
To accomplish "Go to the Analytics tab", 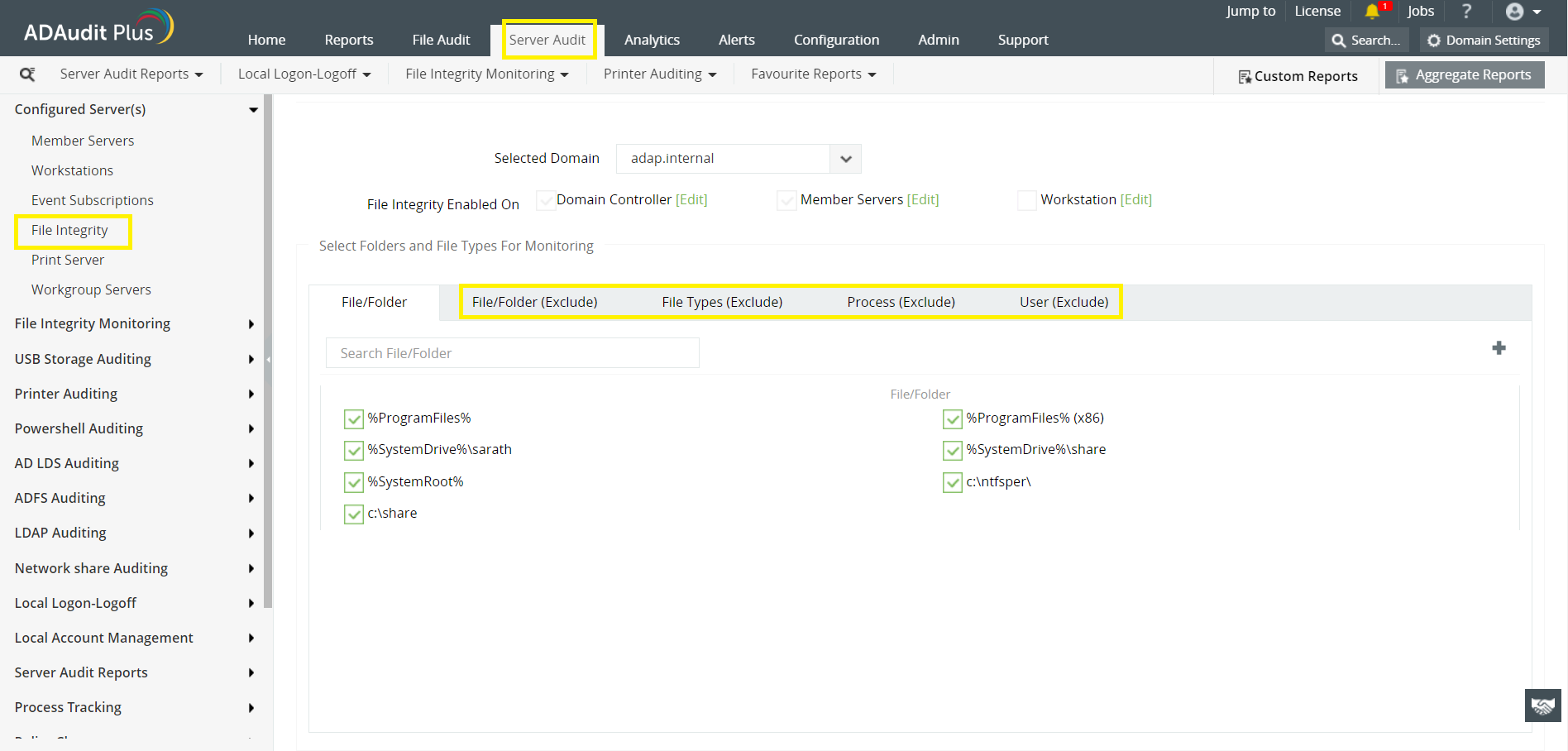I will tap(652, 40).
